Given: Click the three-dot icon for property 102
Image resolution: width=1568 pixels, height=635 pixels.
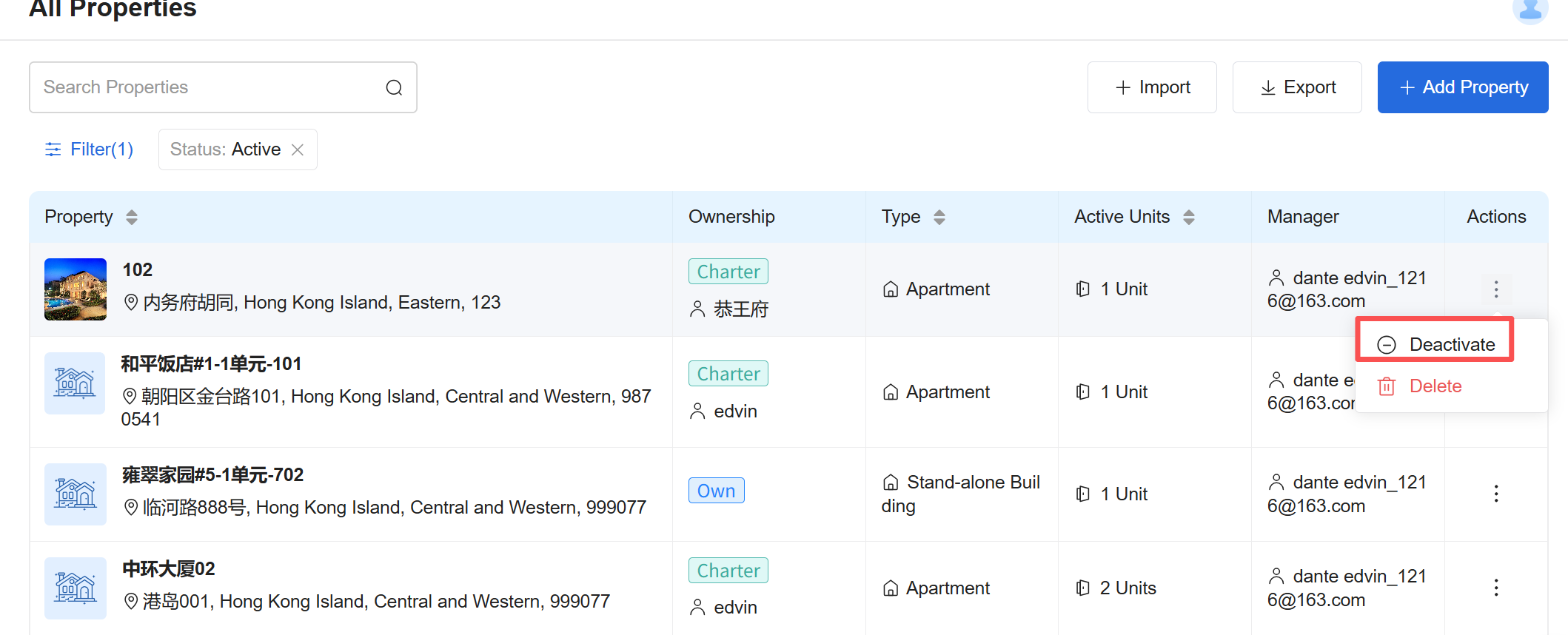Looking at the screenshot, I should point(1495,289).
